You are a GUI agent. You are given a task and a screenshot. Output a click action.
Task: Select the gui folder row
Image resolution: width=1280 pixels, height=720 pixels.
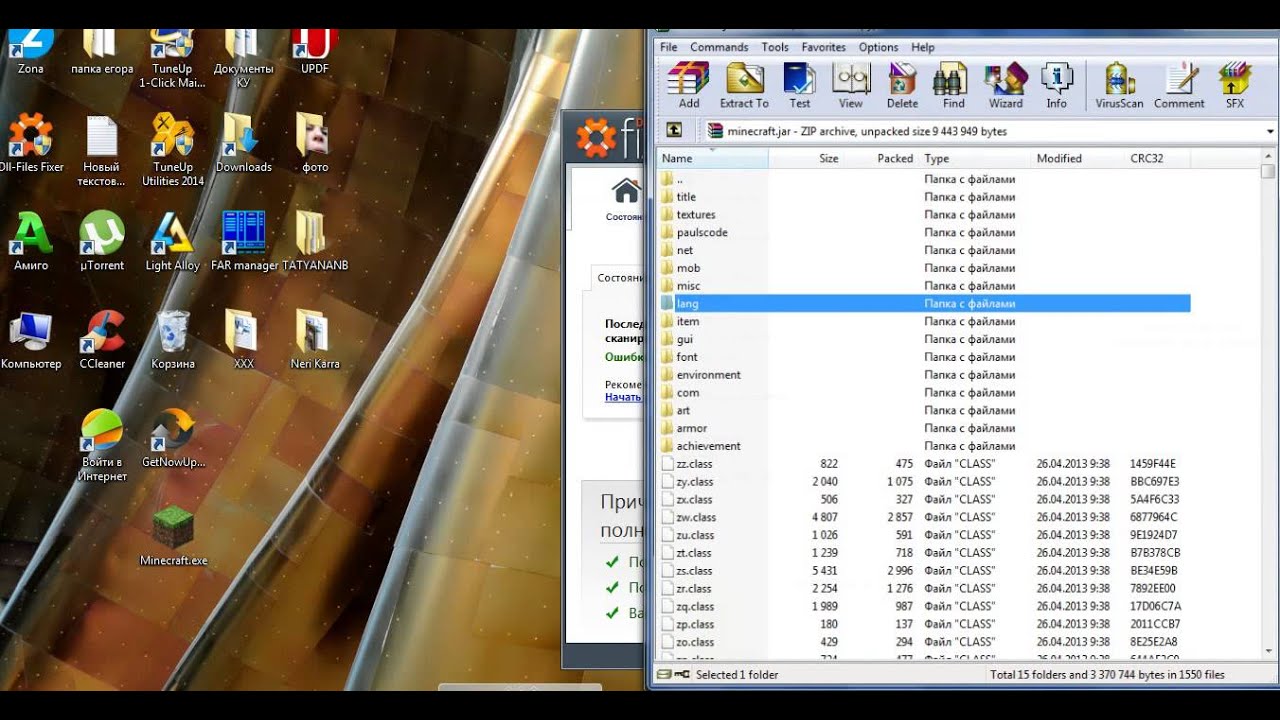(924, 339)
